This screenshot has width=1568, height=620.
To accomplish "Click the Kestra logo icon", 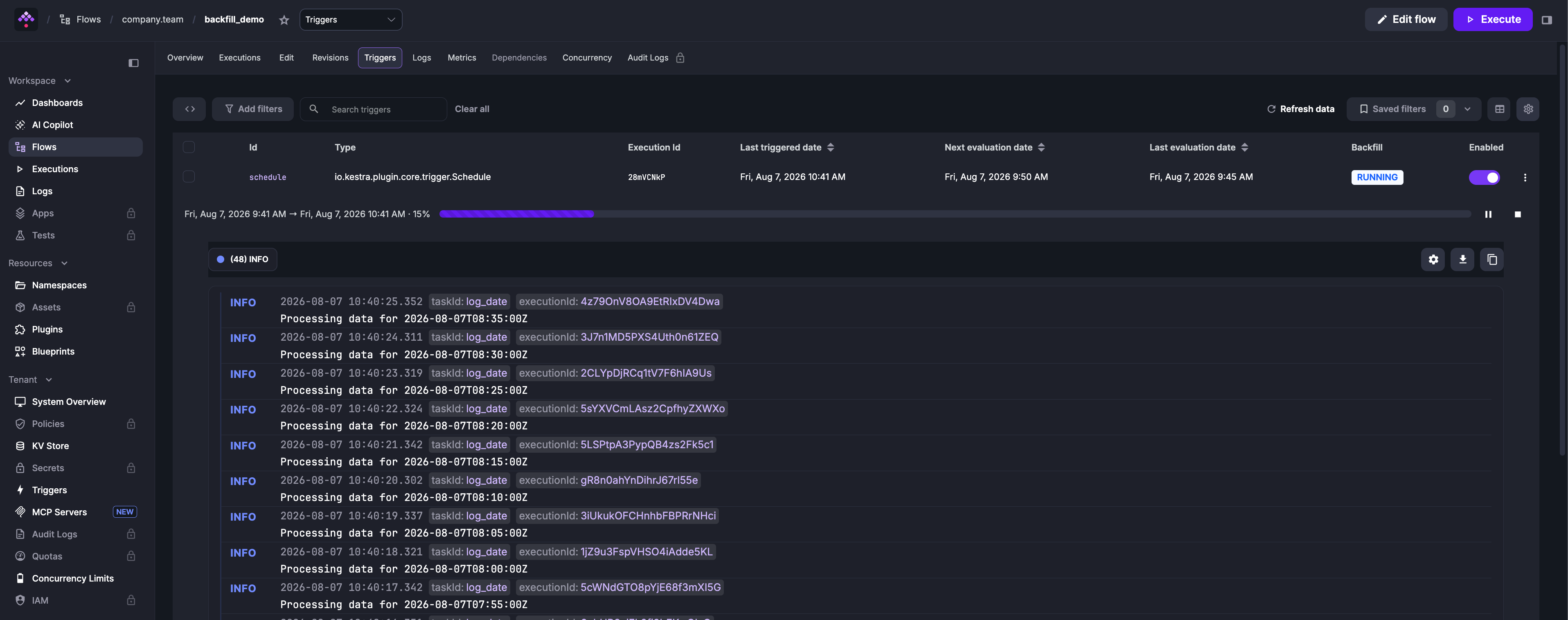I will click(25, 20).
